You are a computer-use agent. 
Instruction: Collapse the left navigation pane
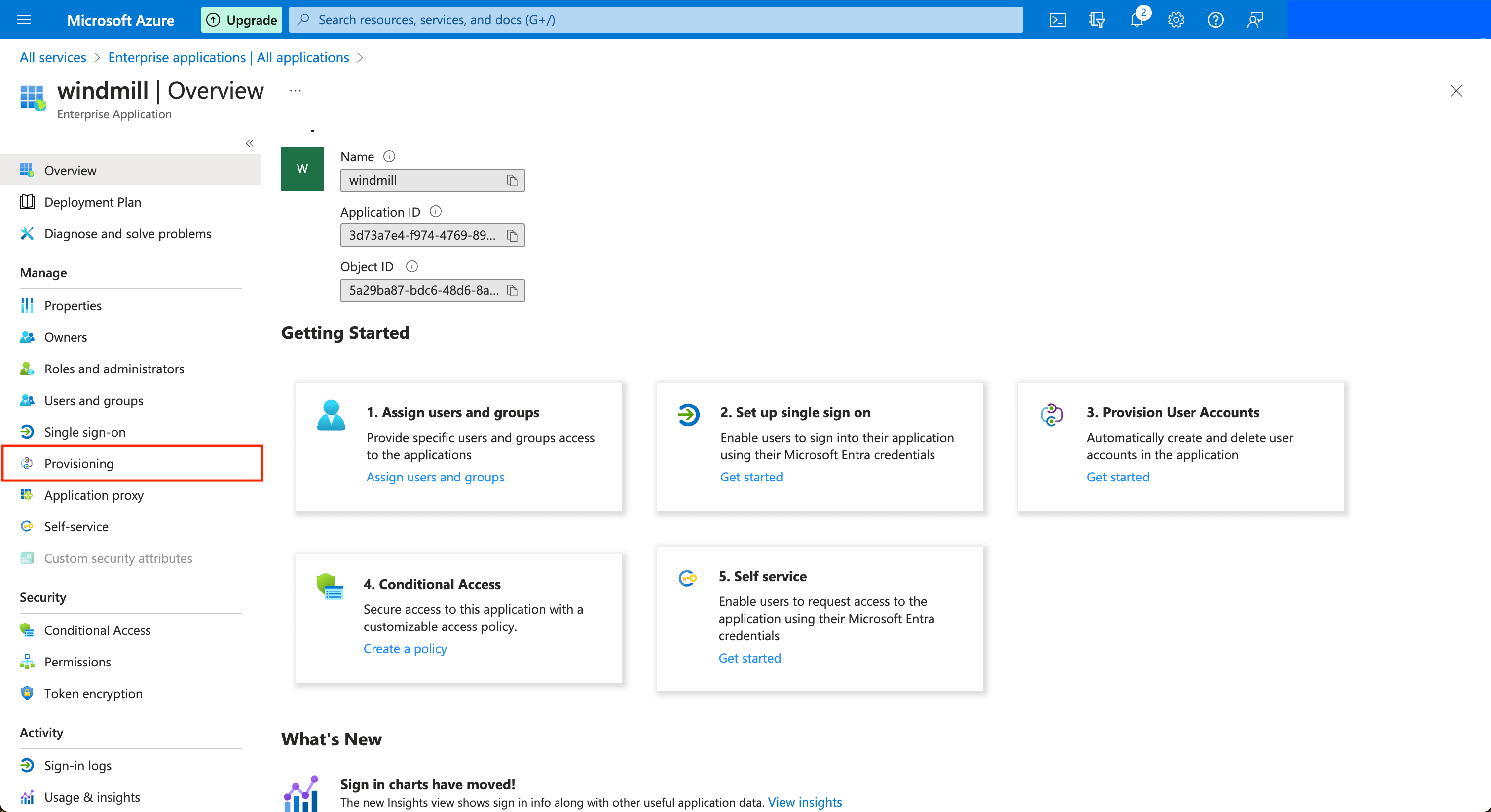250,143
